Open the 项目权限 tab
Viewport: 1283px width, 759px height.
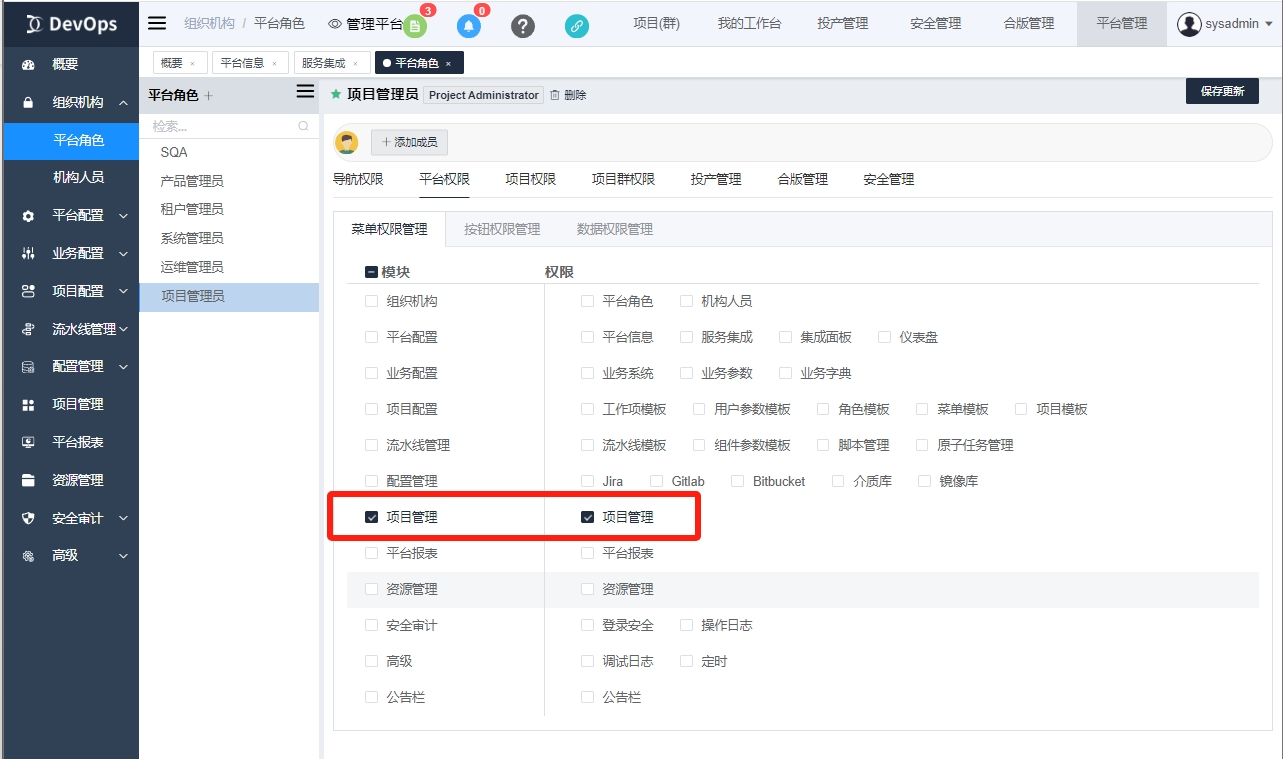click(530, 179)
